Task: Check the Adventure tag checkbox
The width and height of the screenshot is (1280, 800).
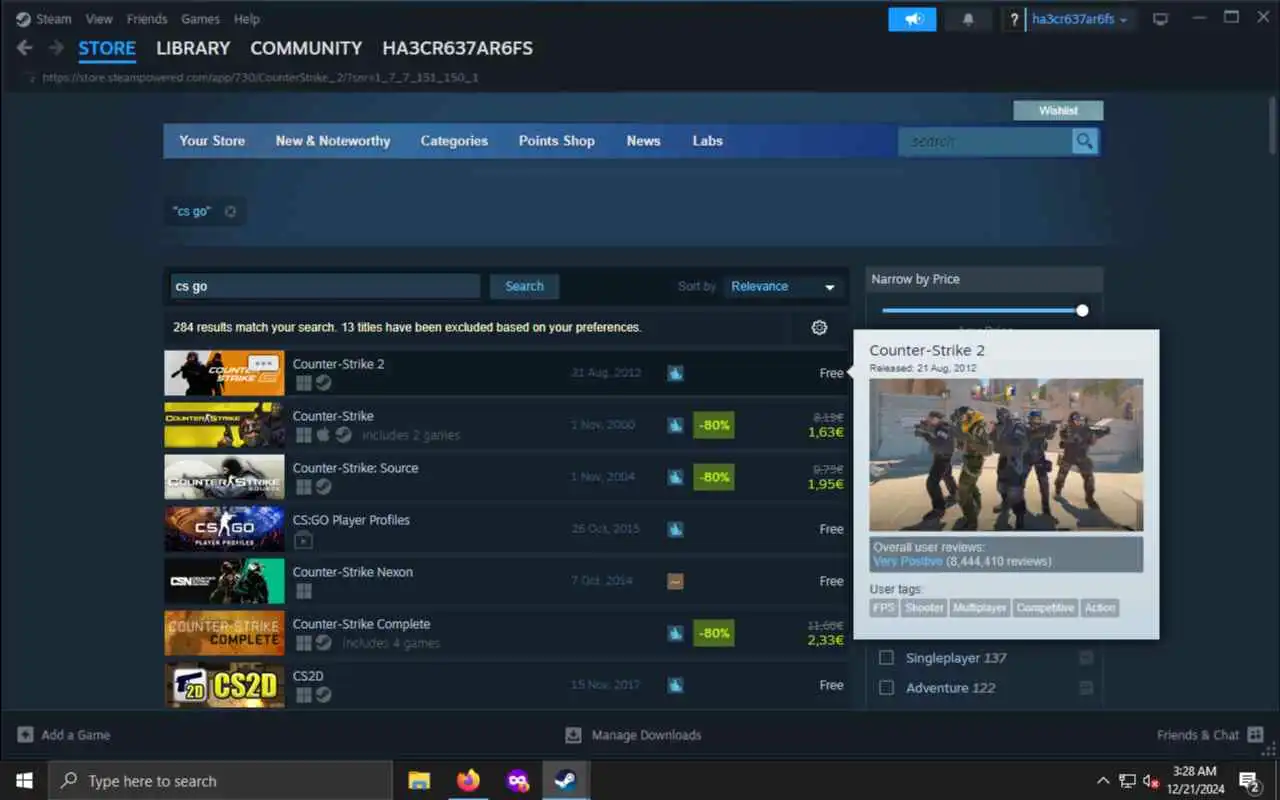Action: tap(886, 688)
